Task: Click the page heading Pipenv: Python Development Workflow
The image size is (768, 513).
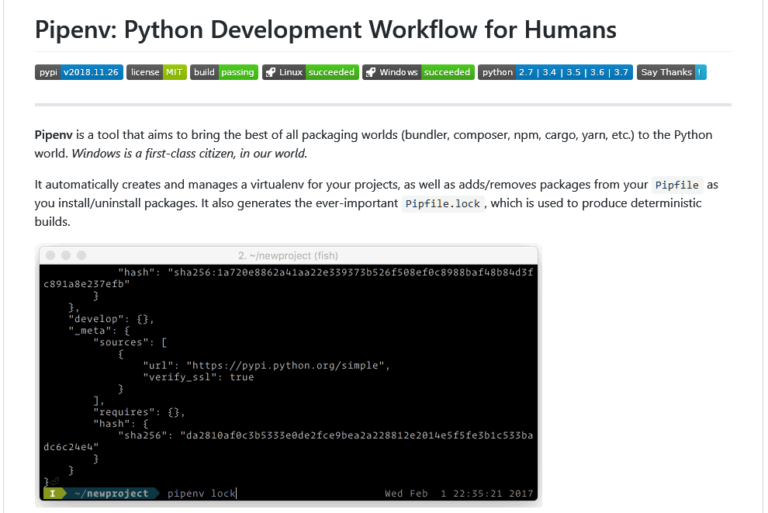Action: [325, 29]
